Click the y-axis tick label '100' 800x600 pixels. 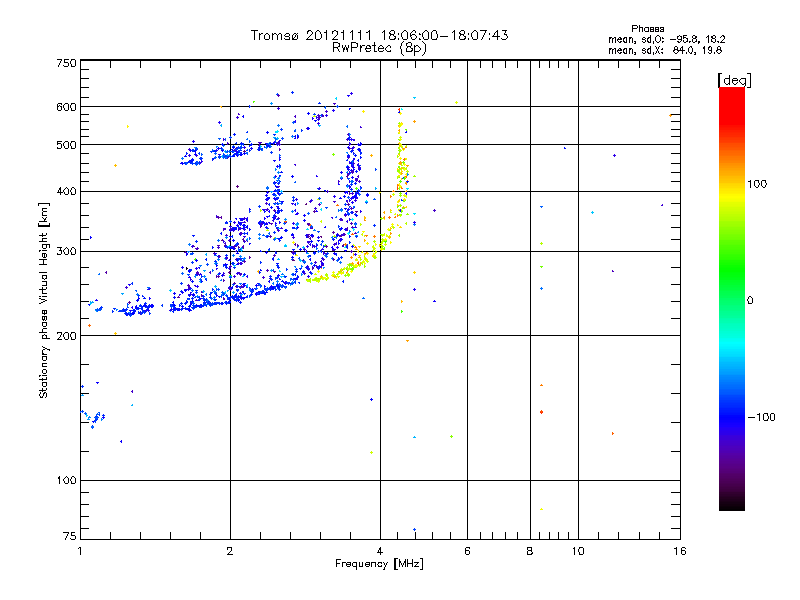pos(67,481)
